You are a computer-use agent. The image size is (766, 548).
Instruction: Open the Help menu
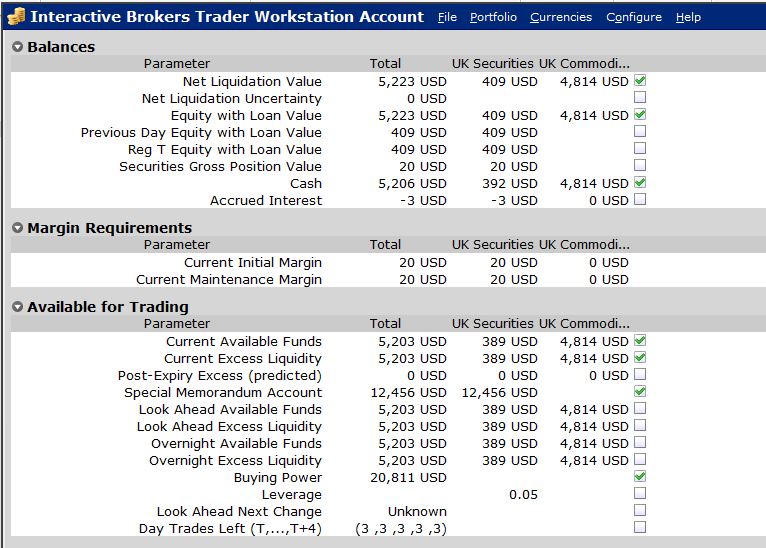(x=688, y=17)
